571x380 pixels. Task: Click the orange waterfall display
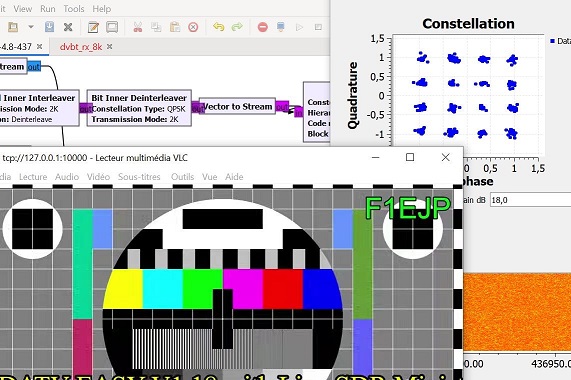pyautogui.click(x=517, y=312)
